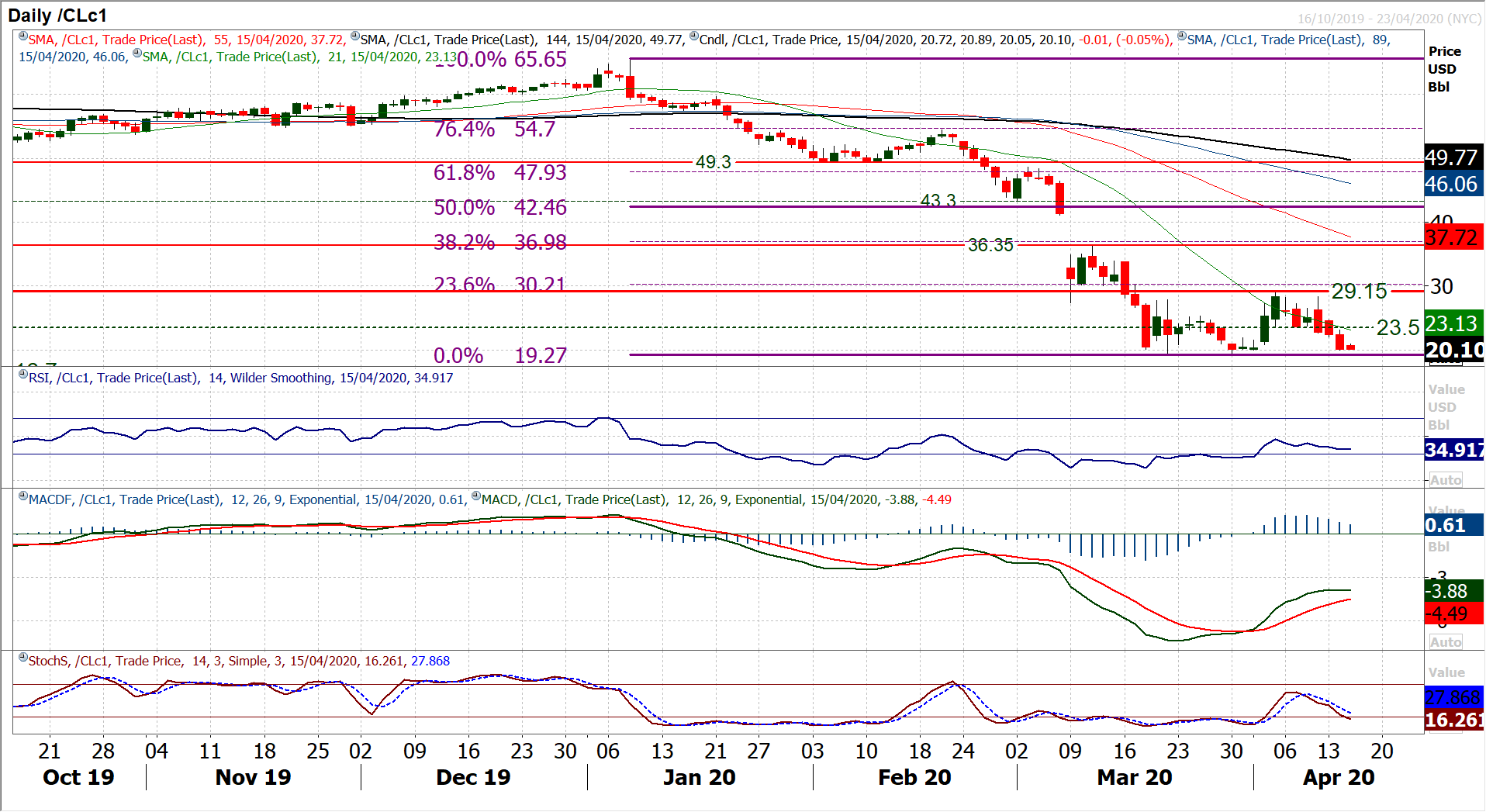1486x812 pixels.
Task: Click the circle icon before the SMA 144 label
Action: point(355,36)
